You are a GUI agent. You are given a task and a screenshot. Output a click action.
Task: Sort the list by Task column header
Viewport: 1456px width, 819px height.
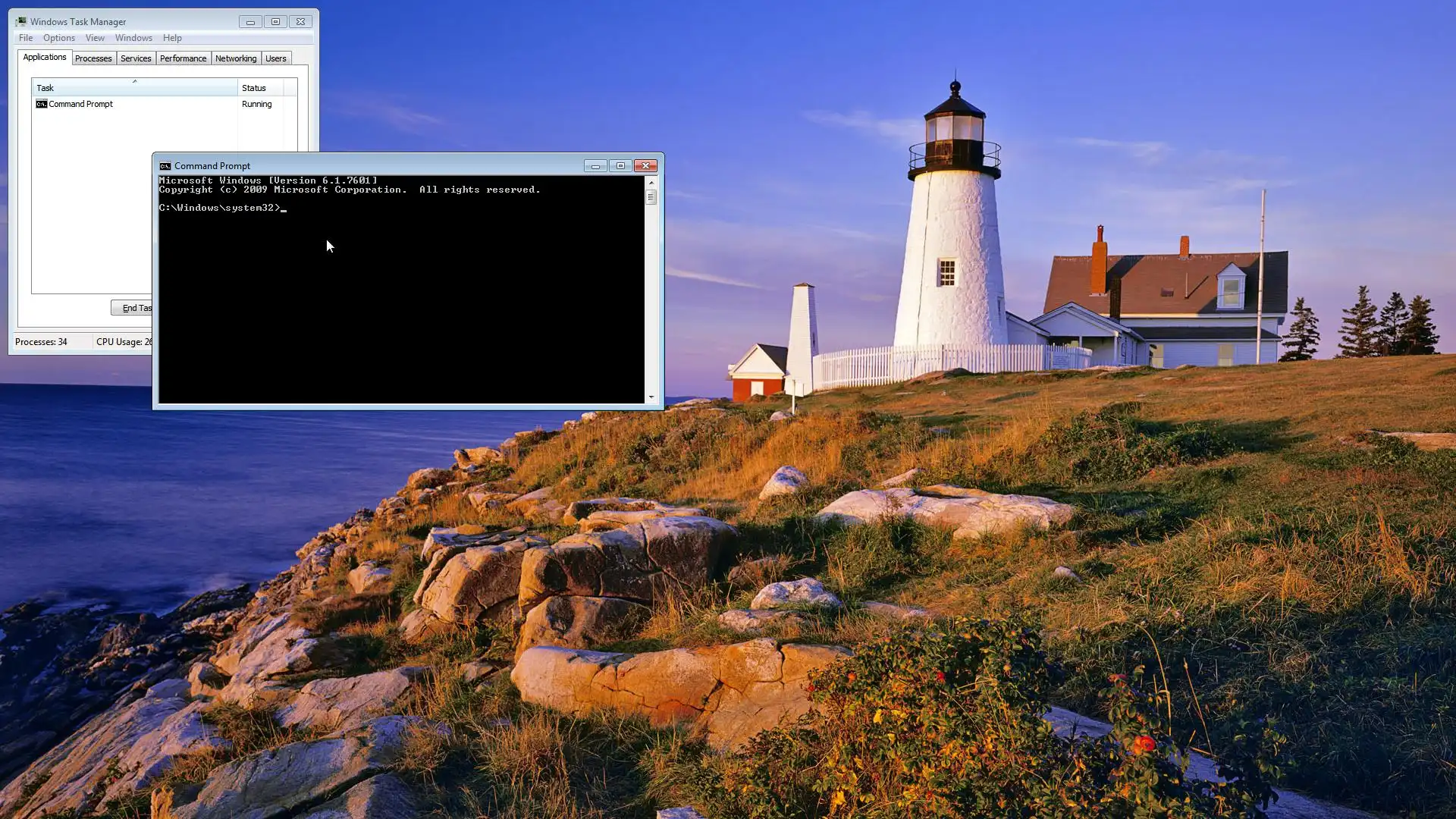click(134, 88)
